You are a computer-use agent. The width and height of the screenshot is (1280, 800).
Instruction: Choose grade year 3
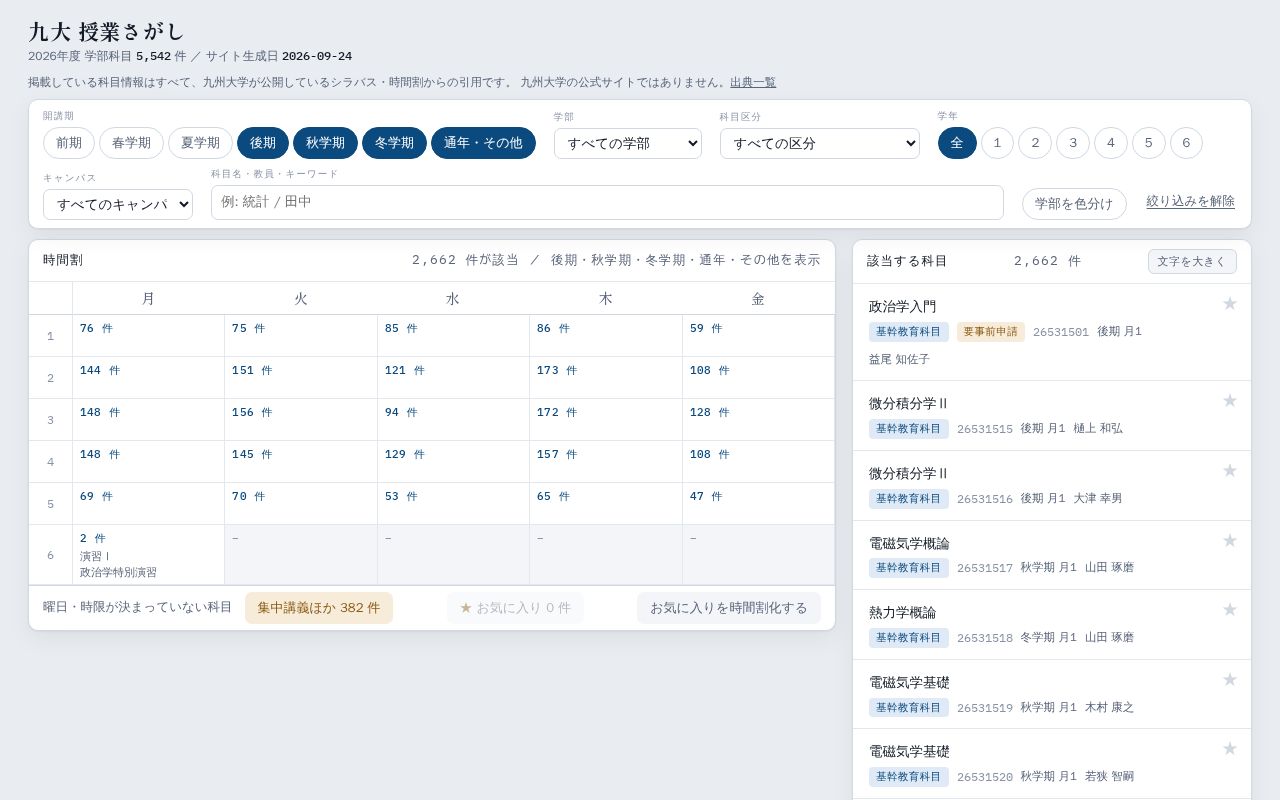[x=1073, y=143]
